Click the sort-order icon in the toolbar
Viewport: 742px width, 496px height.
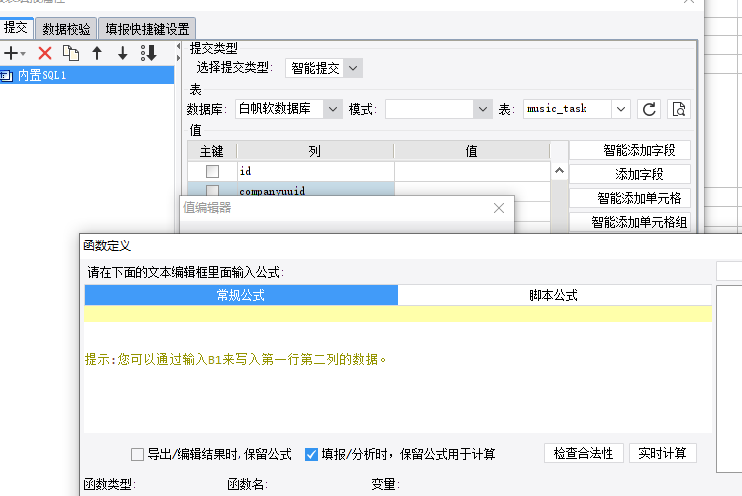pyautogui.click(x=149, y=53)
